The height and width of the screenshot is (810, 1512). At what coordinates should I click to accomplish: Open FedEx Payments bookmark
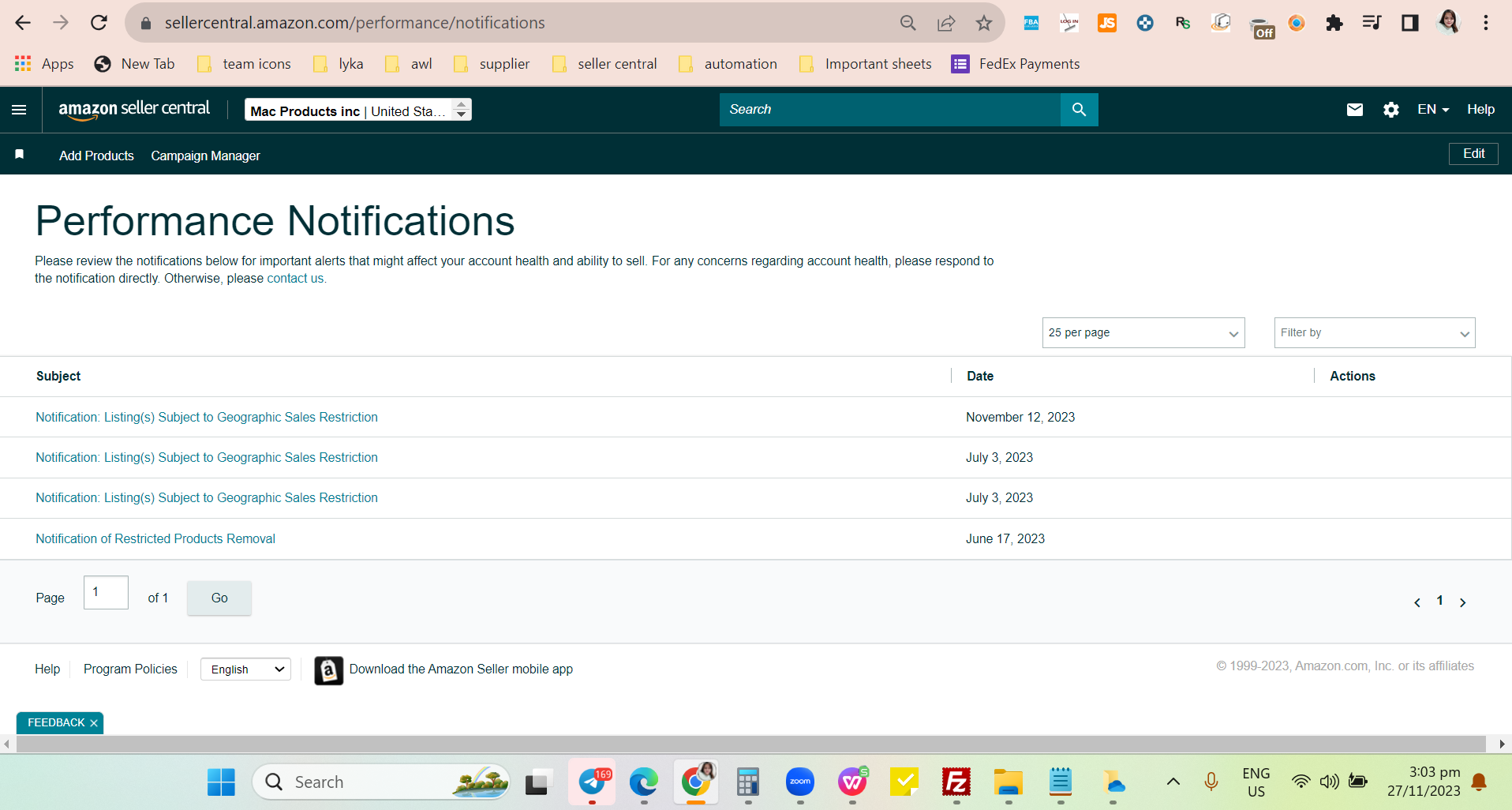pos(1016,64)
